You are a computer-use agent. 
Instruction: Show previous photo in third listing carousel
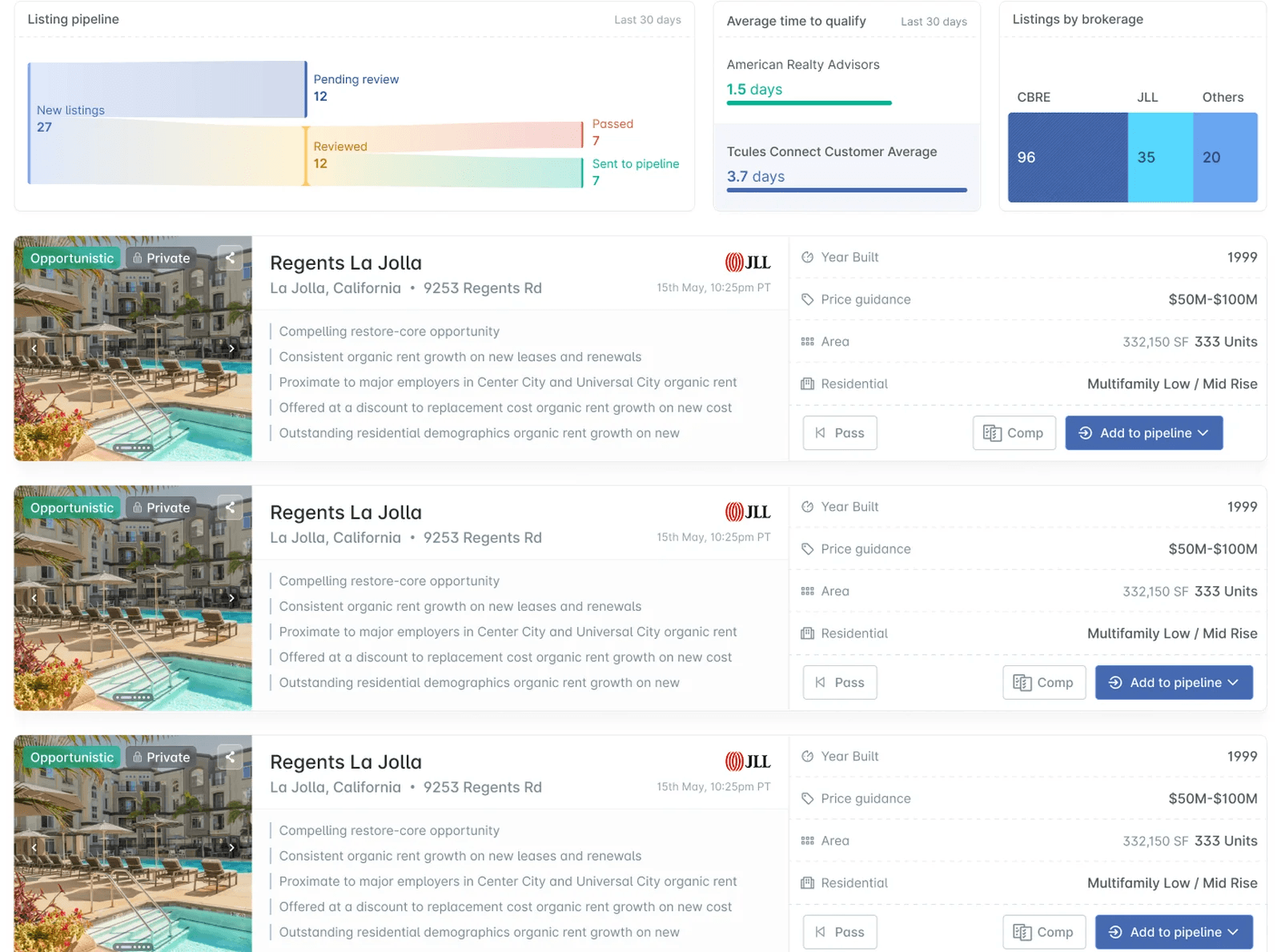coord(34,848)
